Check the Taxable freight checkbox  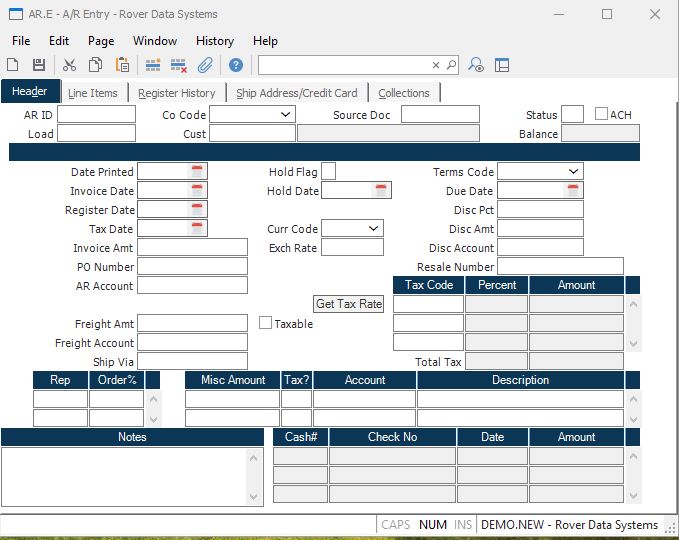(266, 323)
